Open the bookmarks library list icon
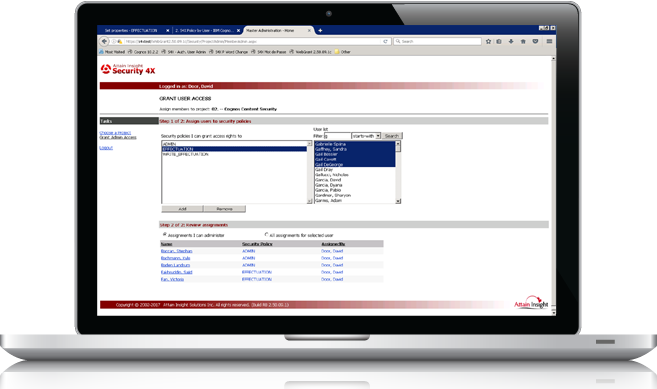This screenshot has width=657, height=389. click(499, 41)
